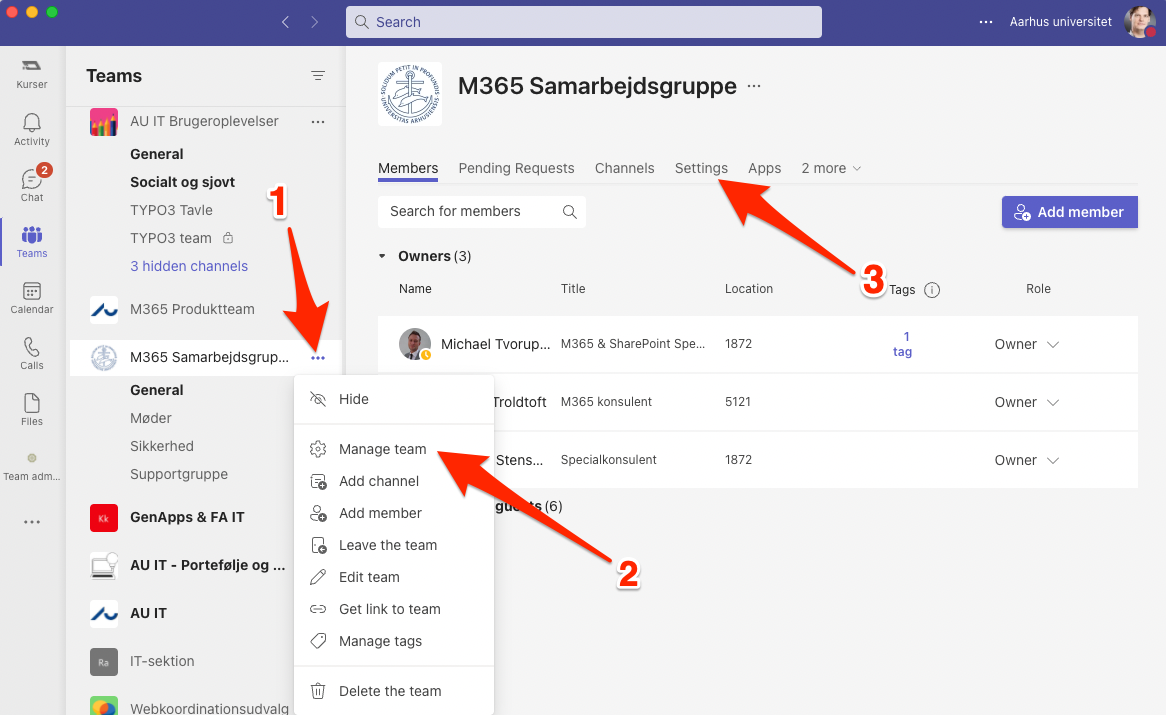Viewport: 1166px width, 715px height.
Task: Open settings and more menu in title bar
Action: click(x=986, y=22)
